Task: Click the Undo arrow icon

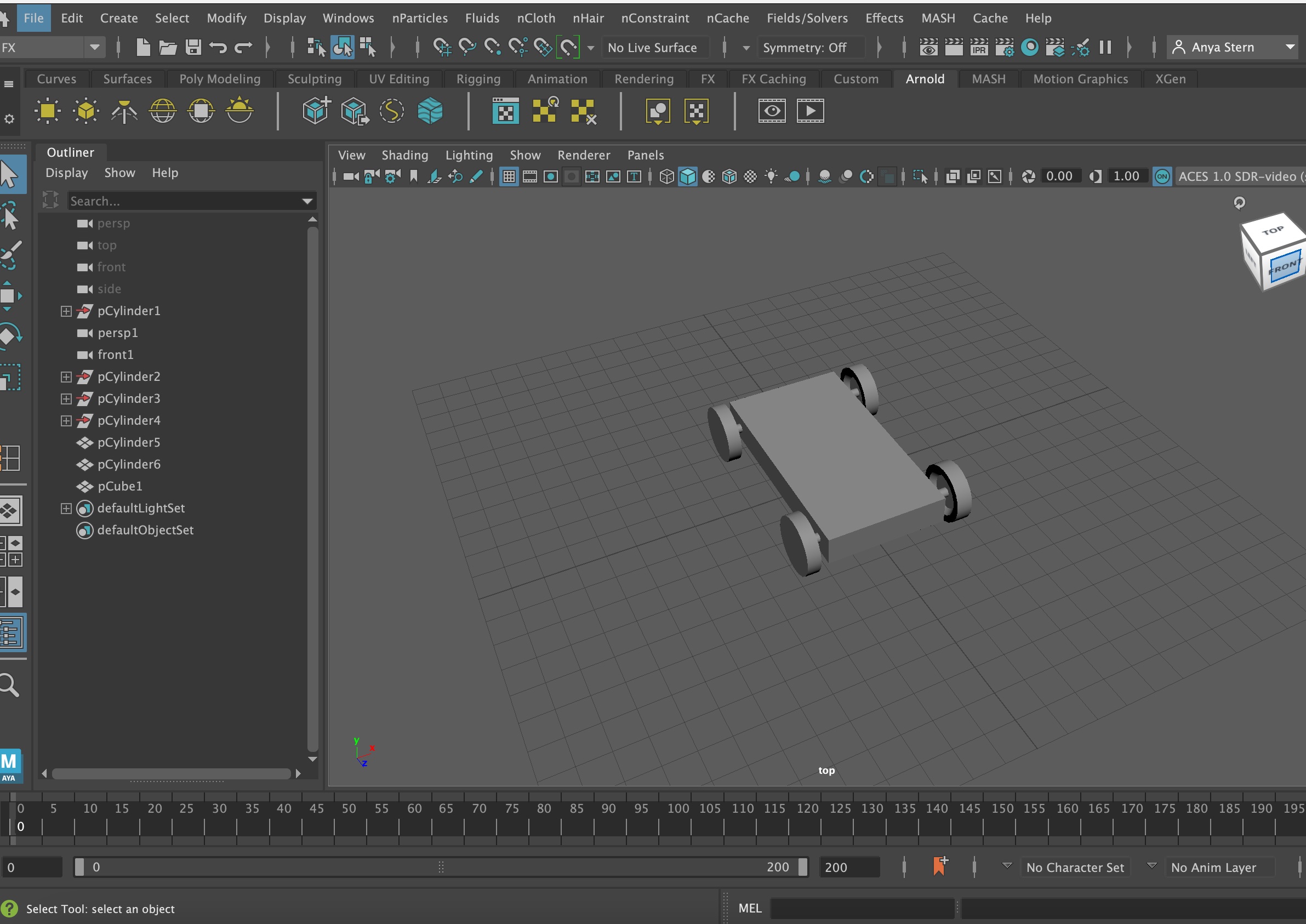Action: pyautogui.click(x=218, y=47)
